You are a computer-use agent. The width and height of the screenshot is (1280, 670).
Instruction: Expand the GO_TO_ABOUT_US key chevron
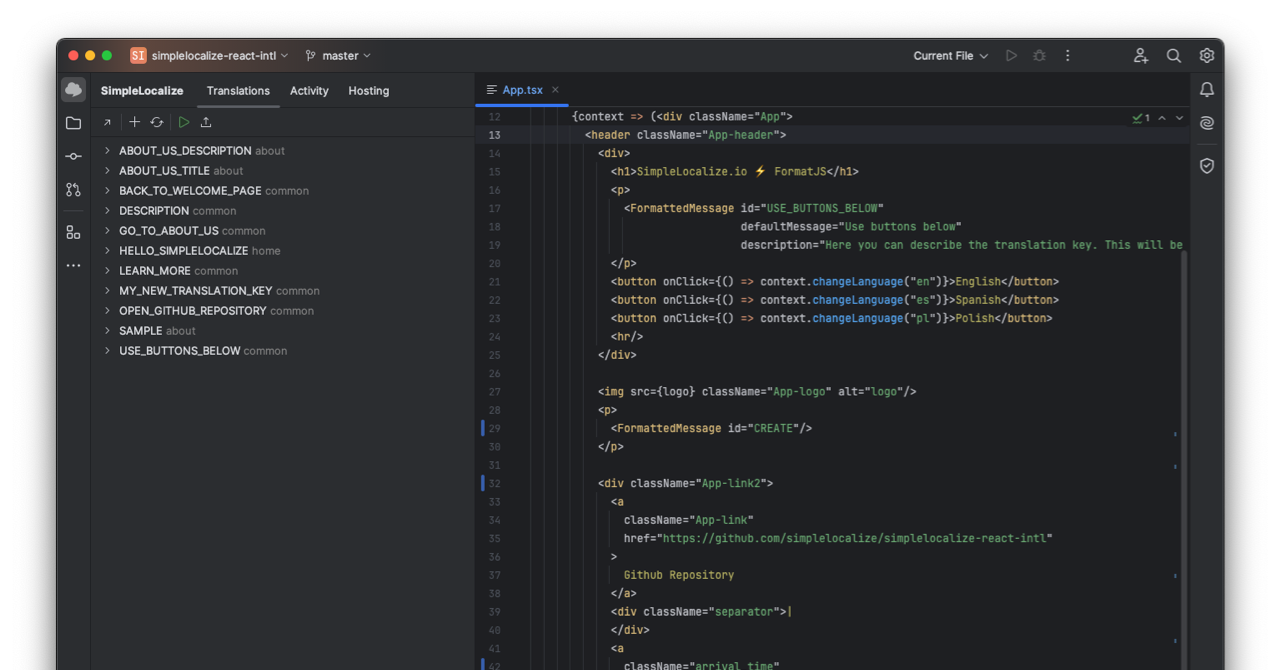[x=107, y=231]
